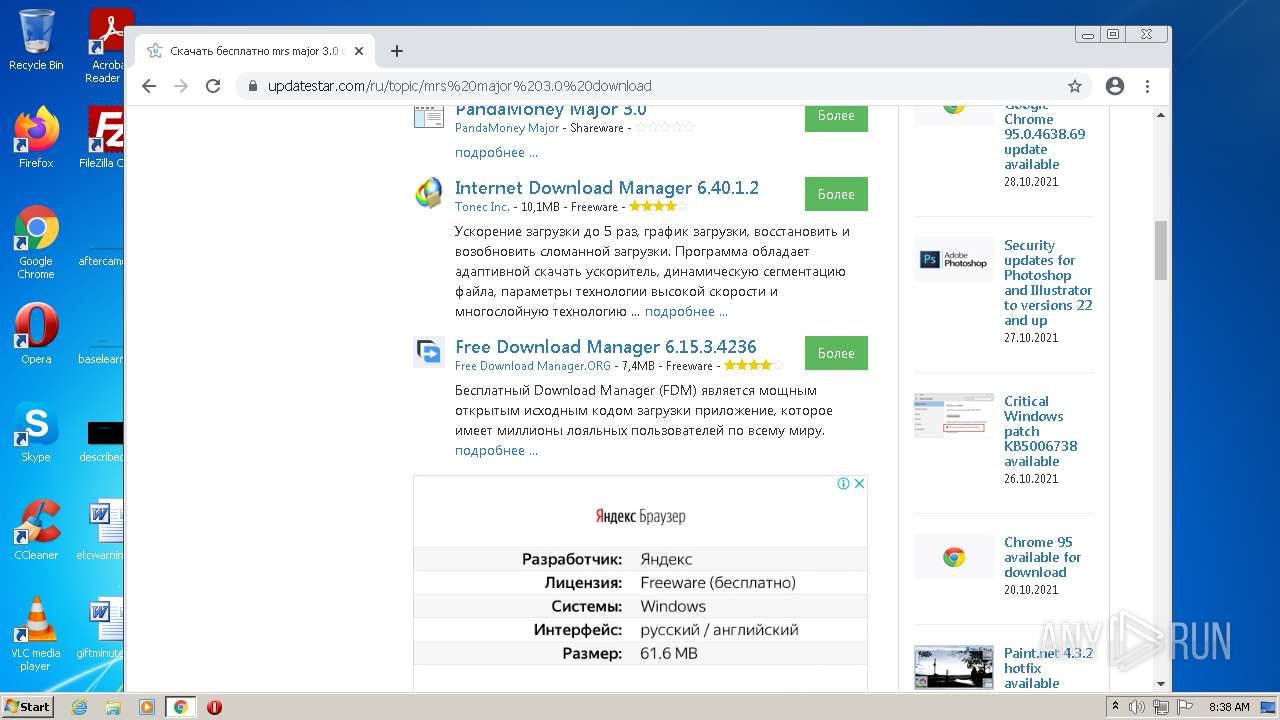The image size is (1280, 720).
Task: Open Free Download Manager 6.15.3.4236 link
Action: click(x=606, y=347)
